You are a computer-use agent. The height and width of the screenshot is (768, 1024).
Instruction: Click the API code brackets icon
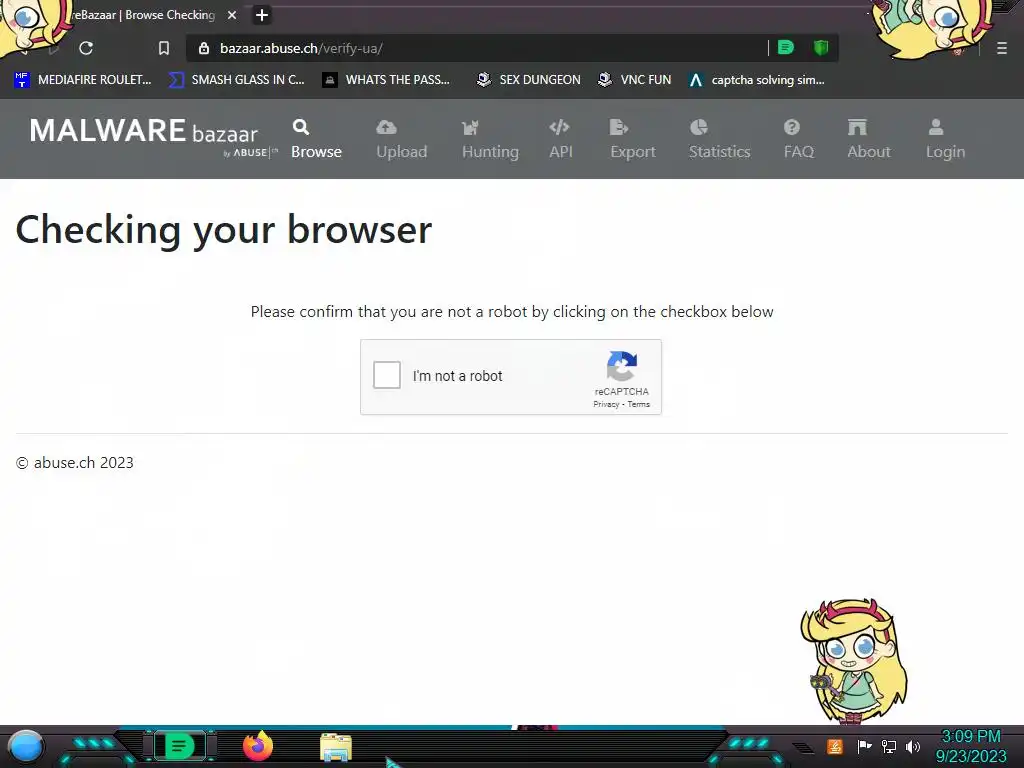pos(560,127)
